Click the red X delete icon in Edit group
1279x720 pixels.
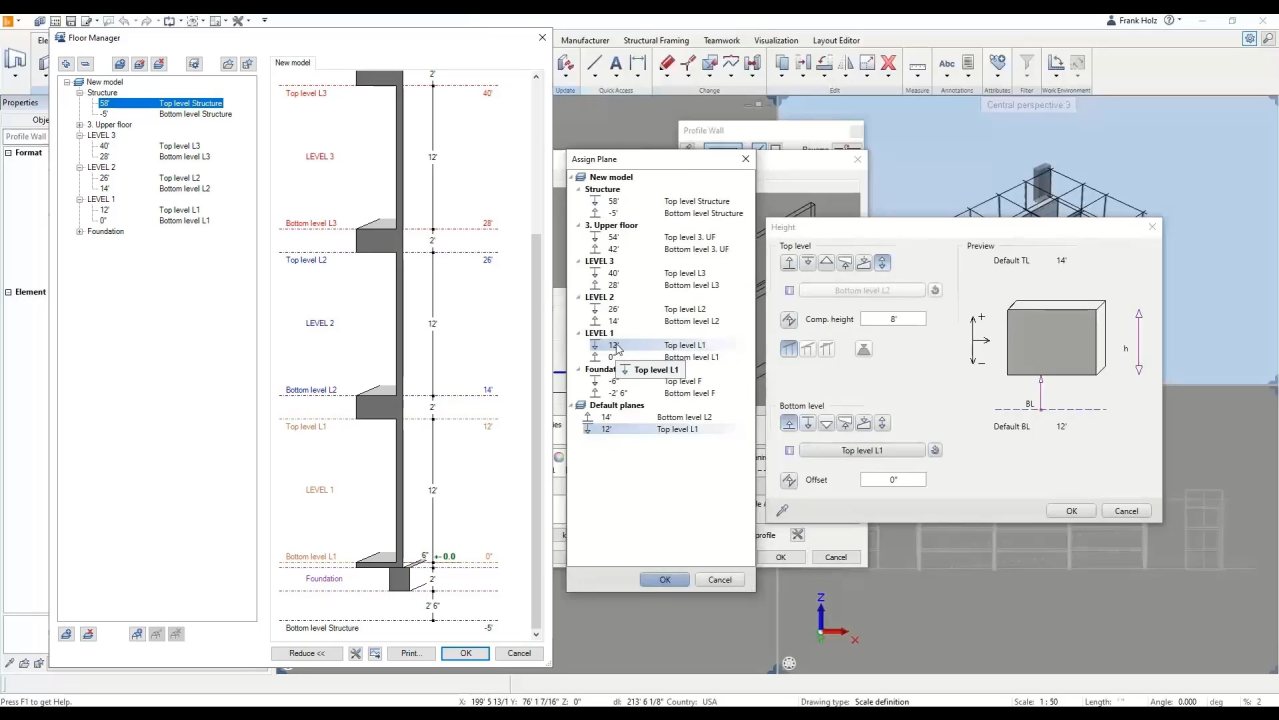(888, 62)
